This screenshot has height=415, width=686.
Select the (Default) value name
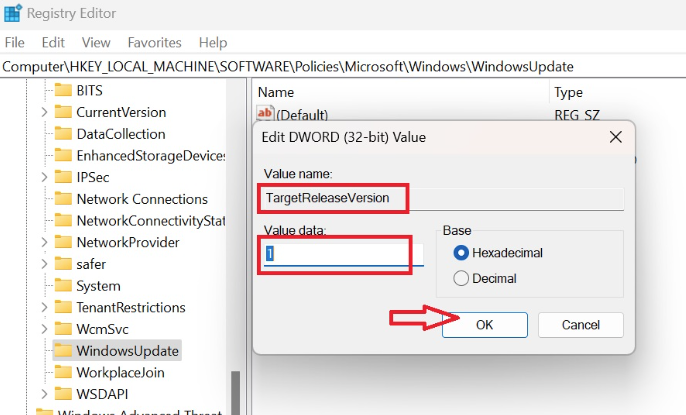point(302,115)
